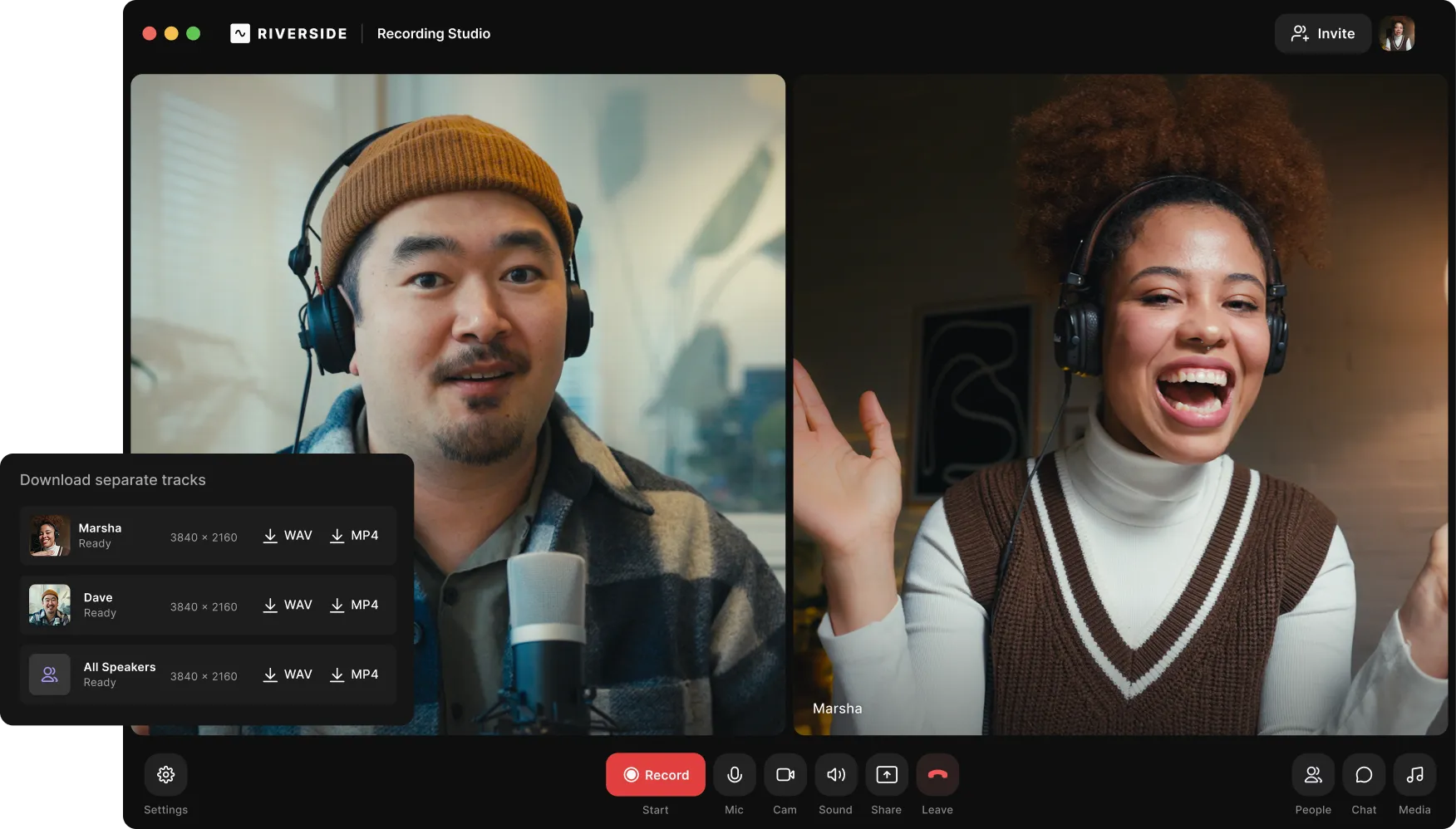Open the Settings gear
This screenshot has height=829, width=1456.
[165, 774]
